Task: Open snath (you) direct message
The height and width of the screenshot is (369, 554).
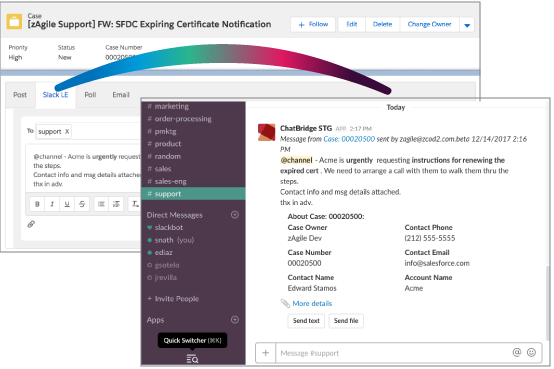Action: pos(193,240)
